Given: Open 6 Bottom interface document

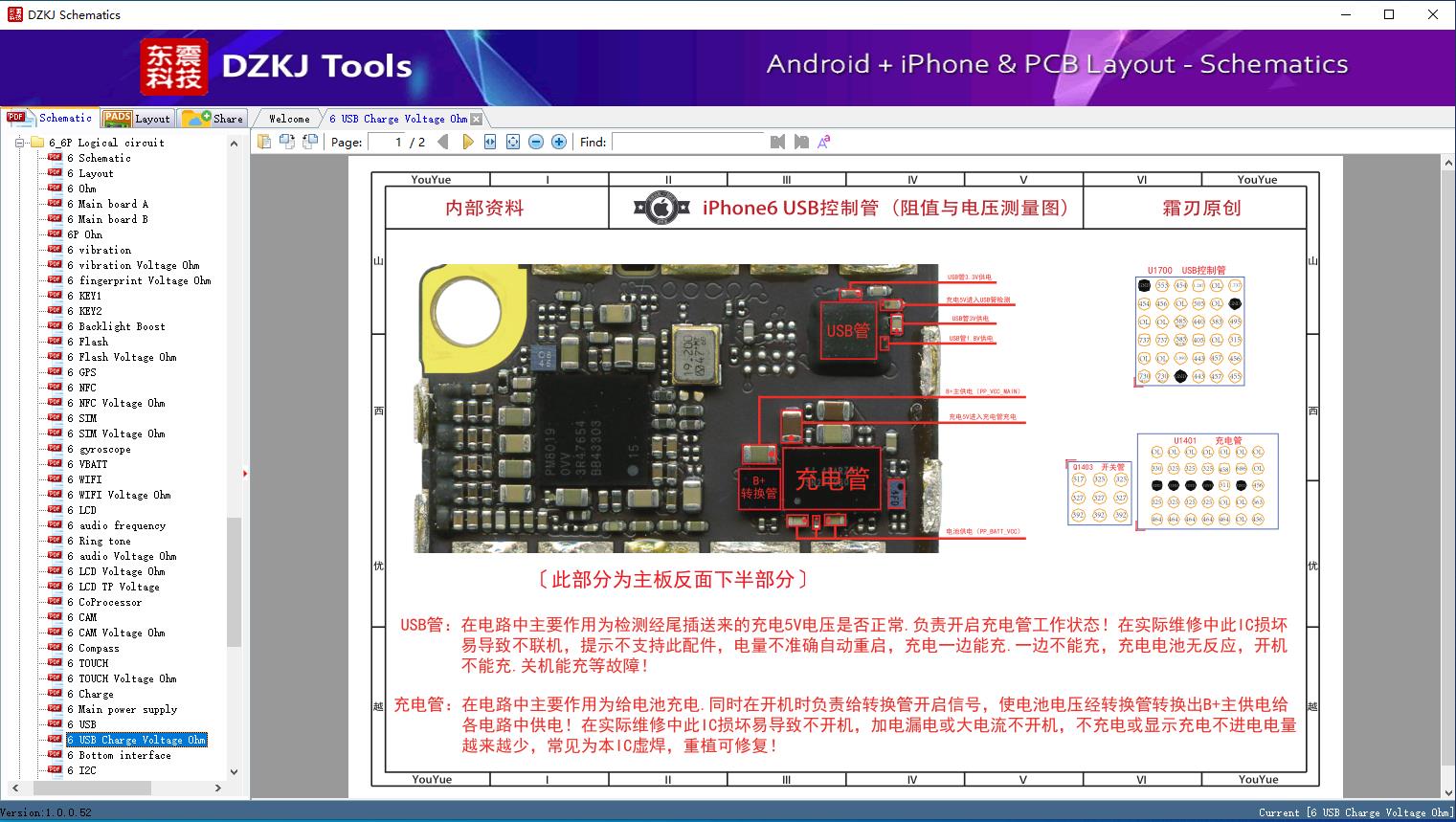Looking at the screenshot, I should point(119,755).
